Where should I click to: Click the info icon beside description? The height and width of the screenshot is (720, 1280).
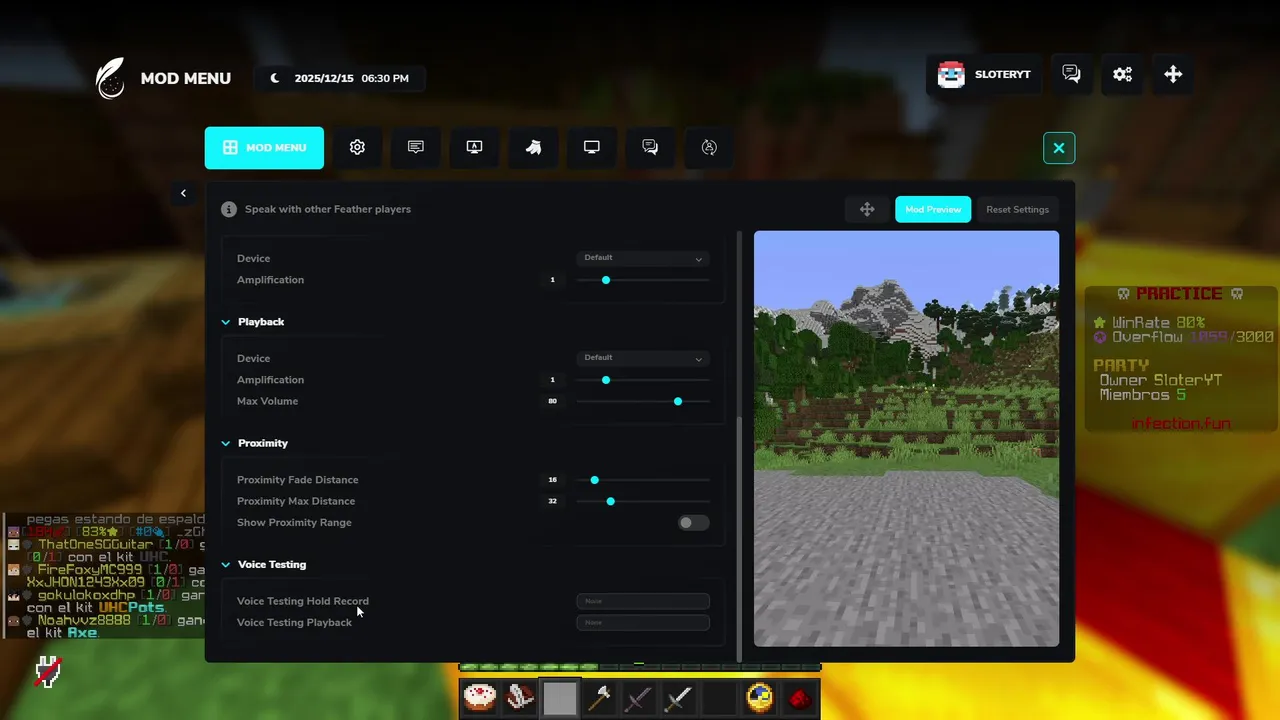pyautogui.click(x=229, y=209)
